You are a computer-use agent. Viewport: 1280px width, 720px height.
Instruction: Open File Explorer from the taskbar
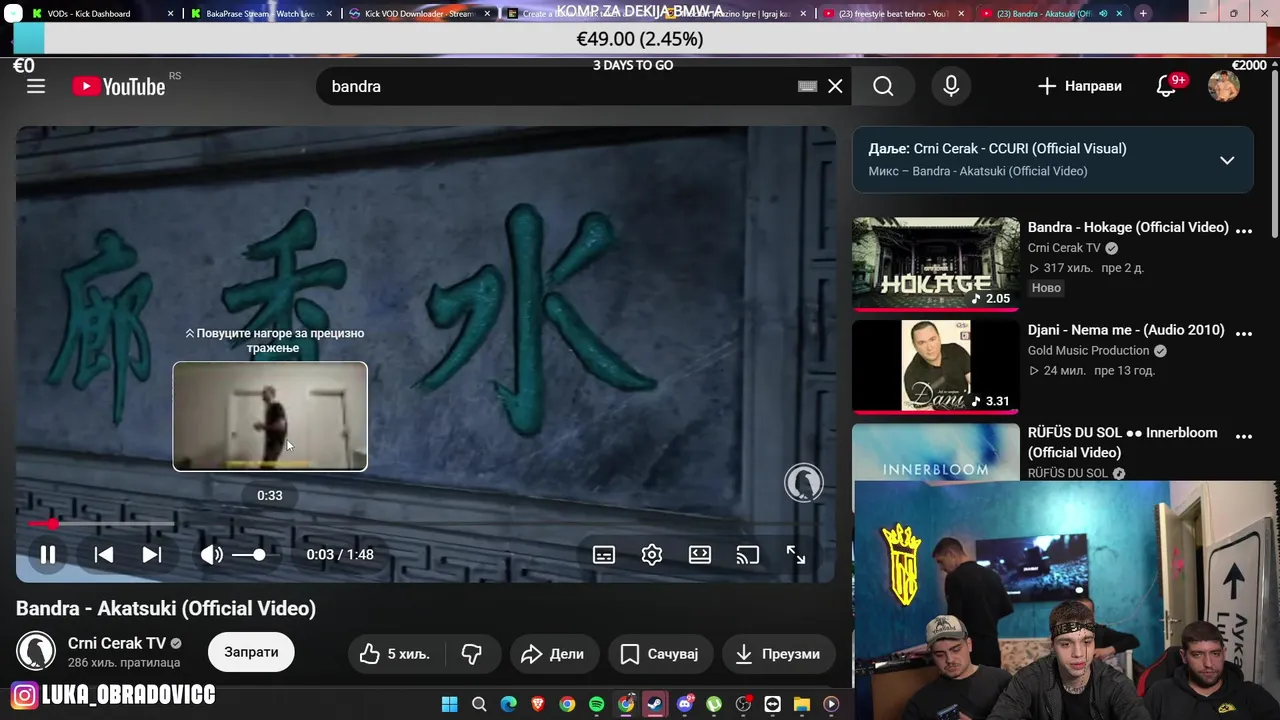click(802, 705)
